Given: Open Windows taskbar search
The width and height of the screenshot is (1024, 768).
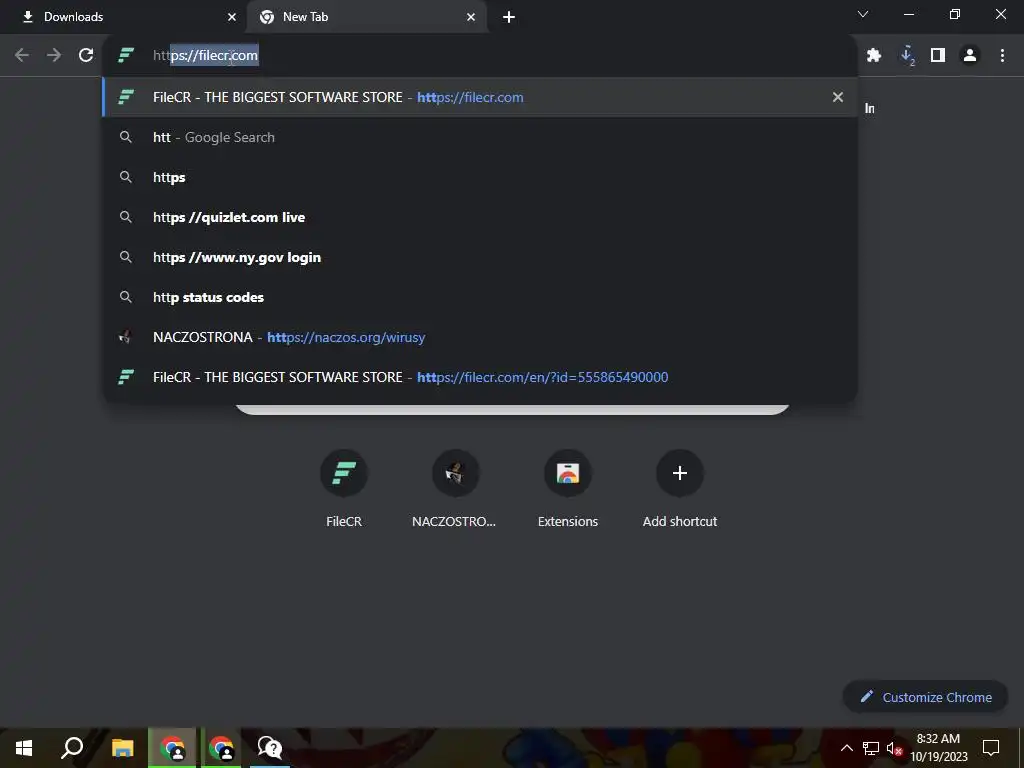Looking at the screenshot, I should pyautogui.click(x=72, y=748).
